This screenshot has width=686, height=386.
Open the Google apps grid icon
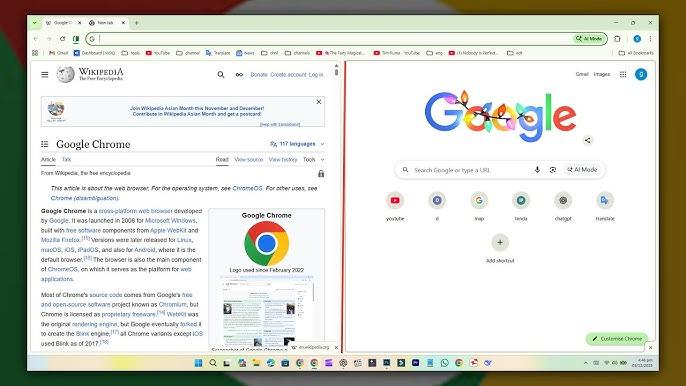(x=623, y=74)
